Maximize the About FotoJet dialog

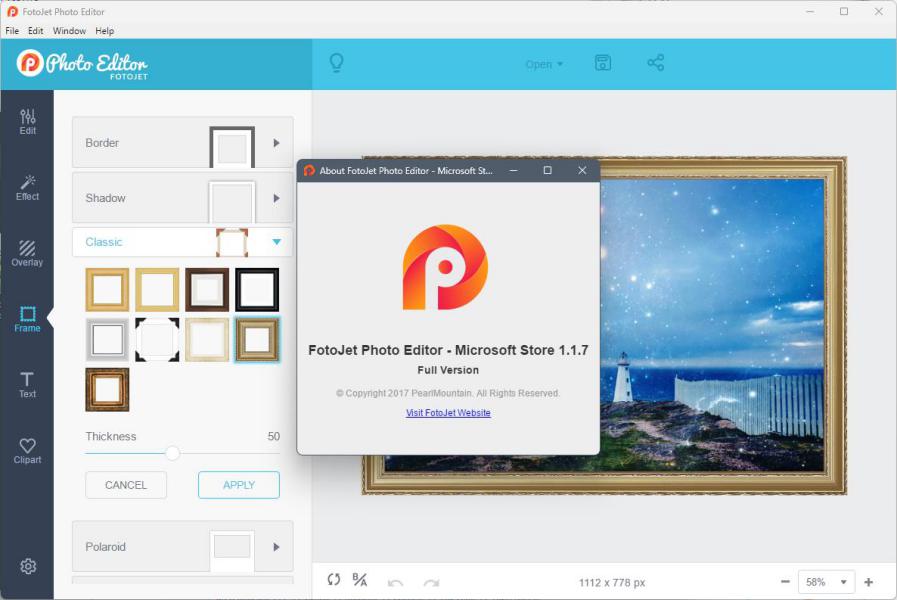547,170
